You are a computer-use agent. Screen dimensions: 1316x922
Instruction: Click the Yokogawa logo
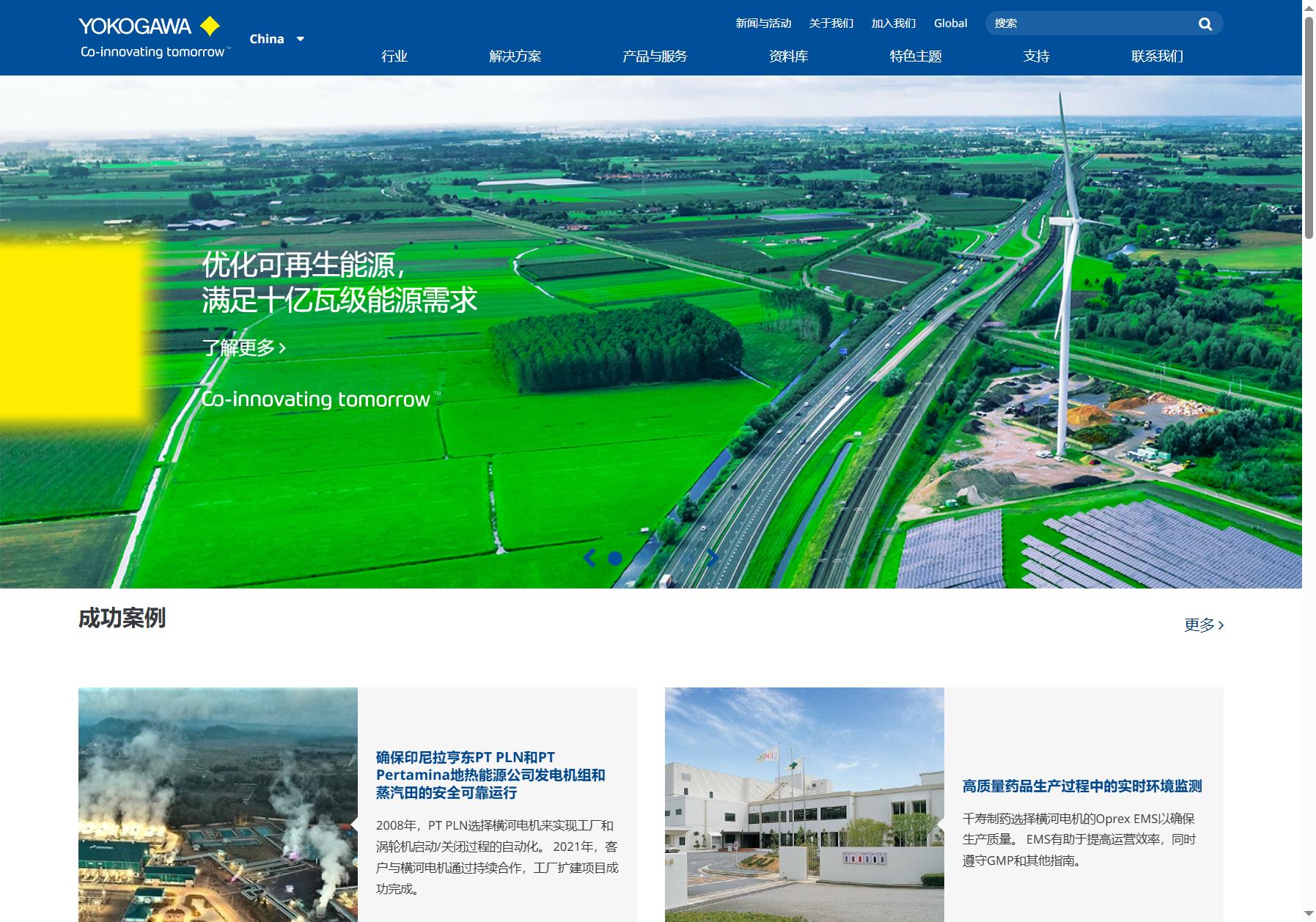click(x=155, y=37)
